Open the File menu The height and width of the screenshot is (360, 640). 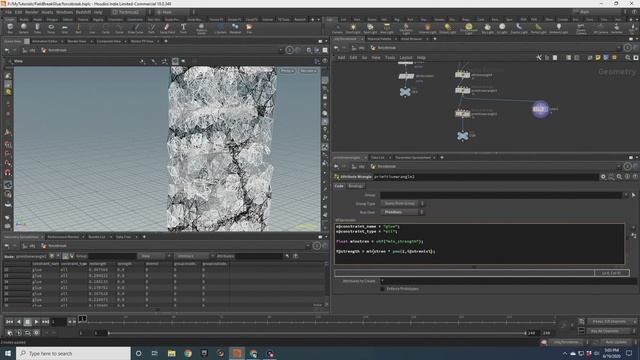tap(9, 12)
